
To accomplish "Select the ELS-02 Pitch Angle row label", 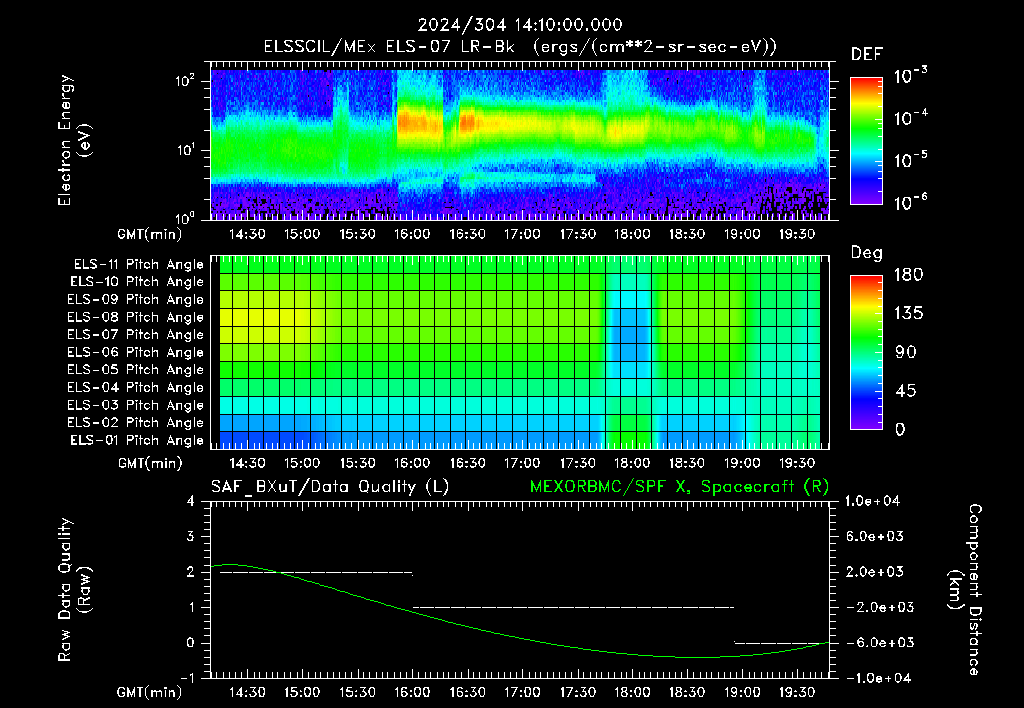I will tap(135, 423).
